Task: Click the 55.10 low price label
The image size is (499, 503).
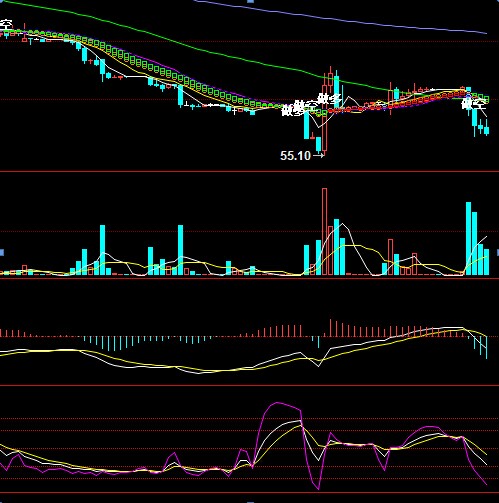Action: [295, 156]
